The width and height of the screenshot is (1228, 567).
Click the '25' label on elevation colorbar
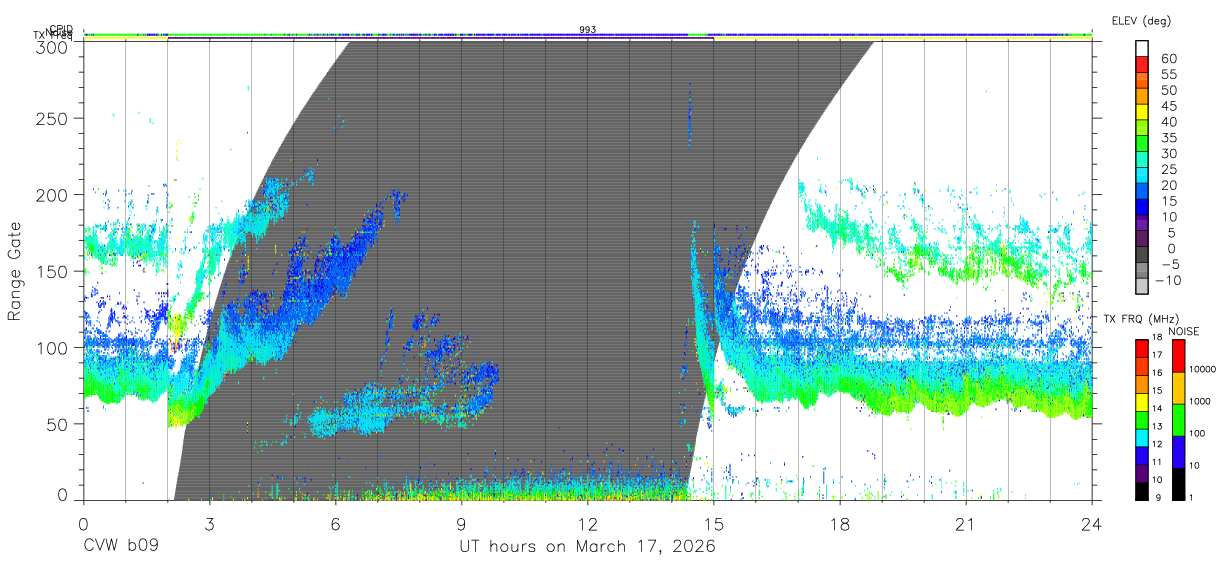click(x=1168, y=169)
